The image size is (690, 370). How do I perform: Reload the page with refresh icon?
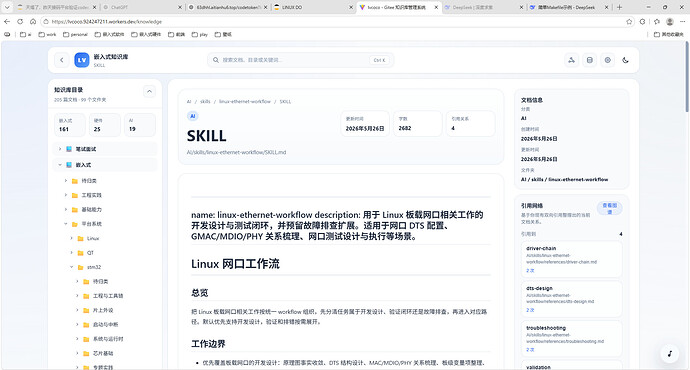point(20,21)
